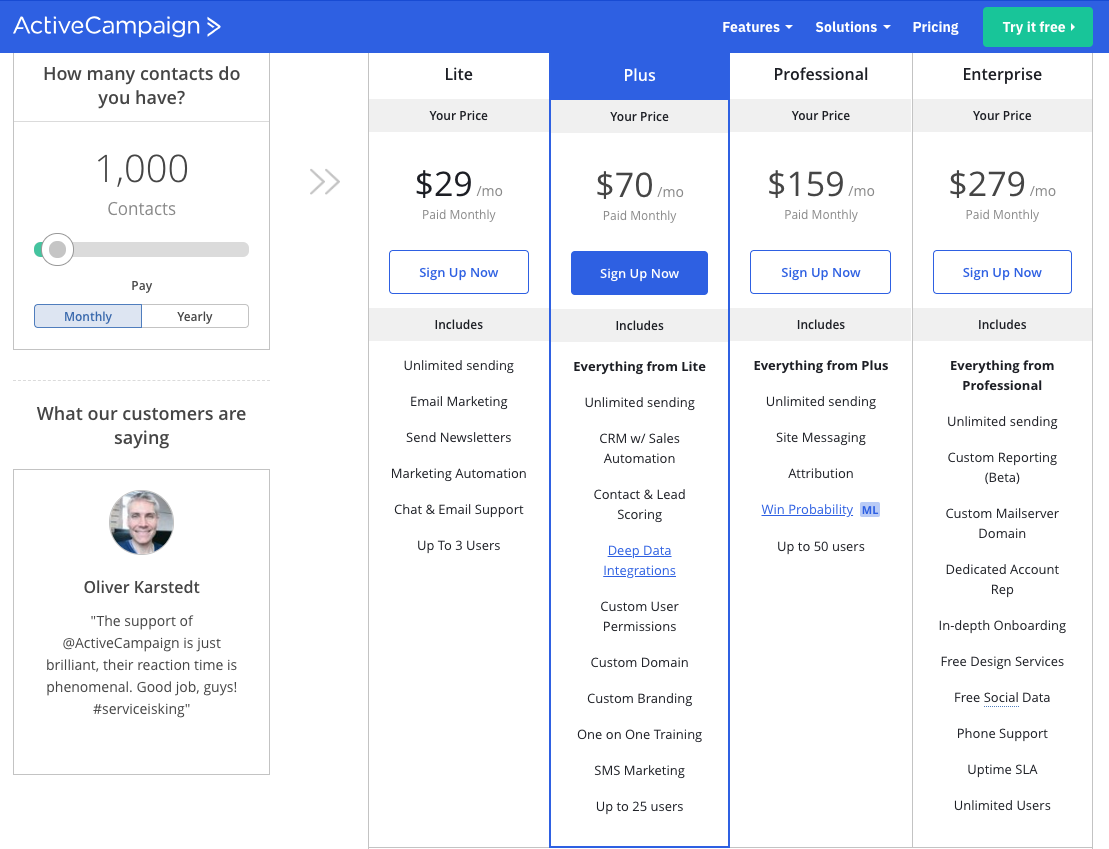Sign up for the Lite plan
Screen dimensions: 1109x849
458,272
